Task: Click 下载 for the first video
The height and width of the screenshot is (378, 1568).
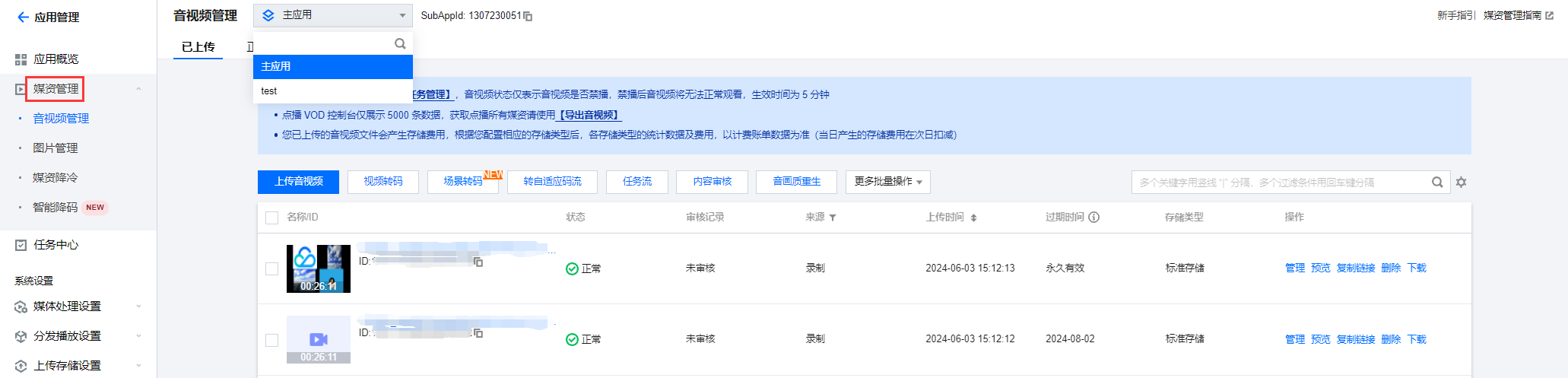Action: pyautogui.click(x=1417, y=268)
